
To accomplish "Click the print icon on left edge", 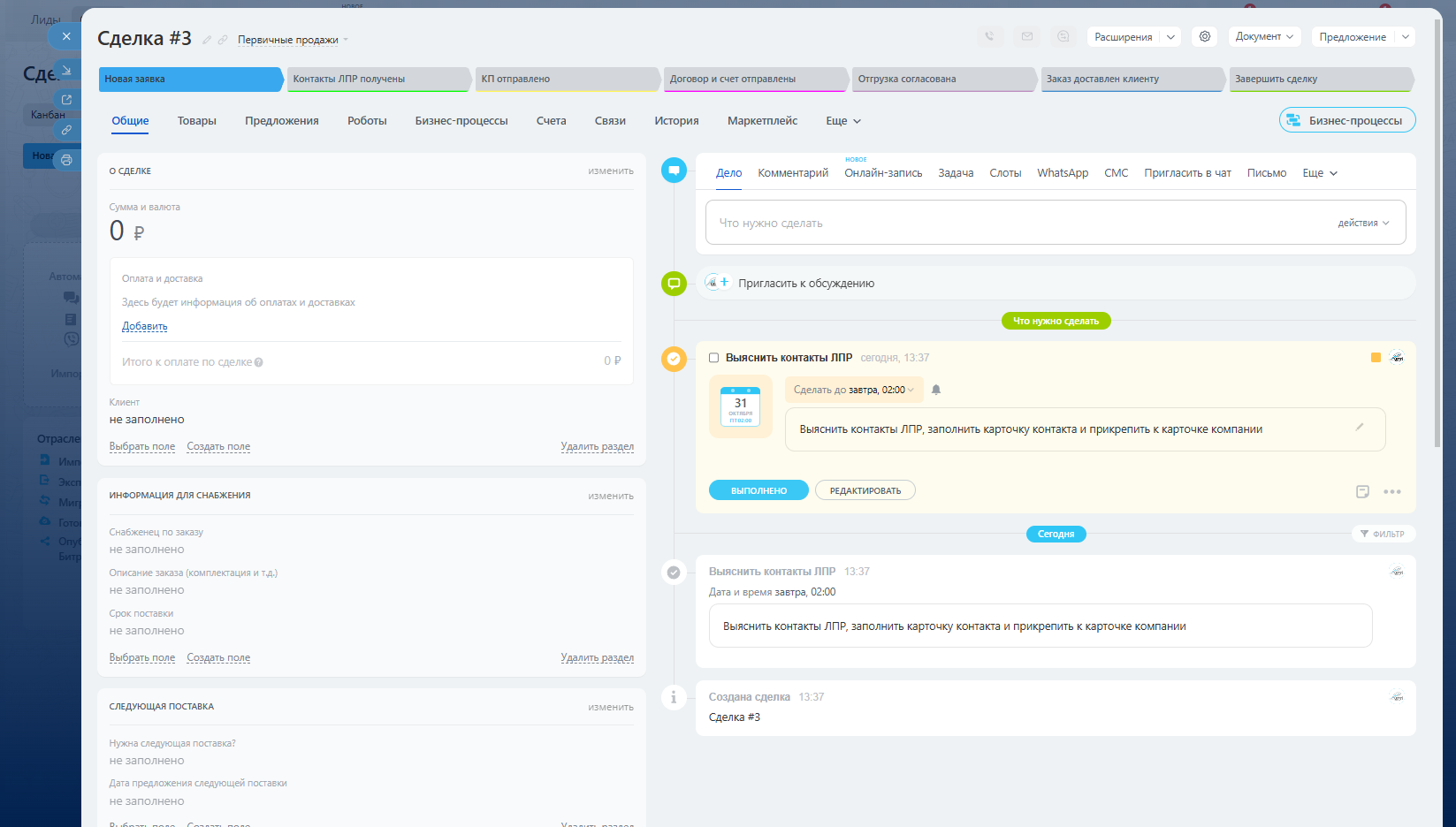I will 66,160.
